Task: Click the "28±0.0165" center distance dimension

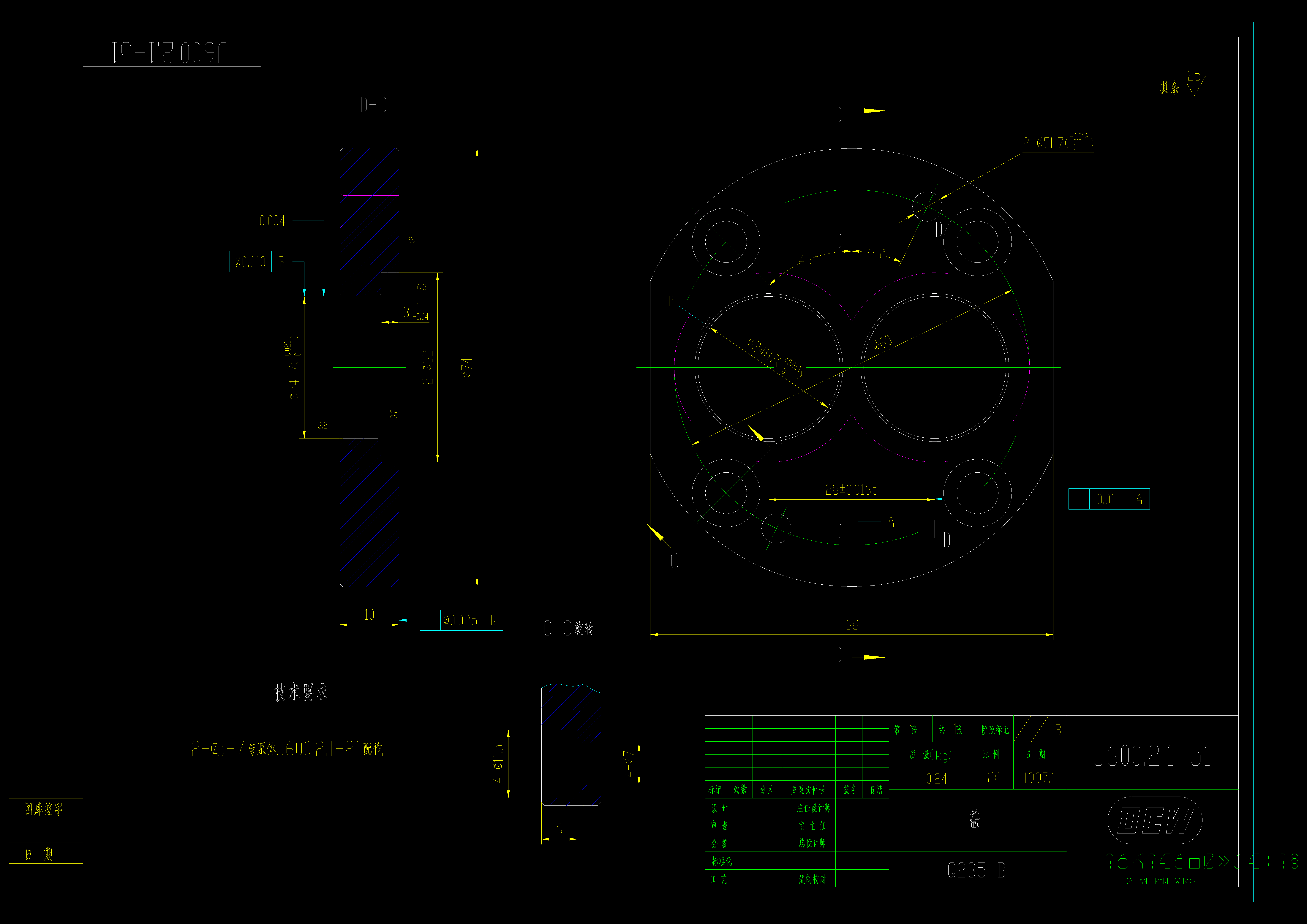Action: 852,490
